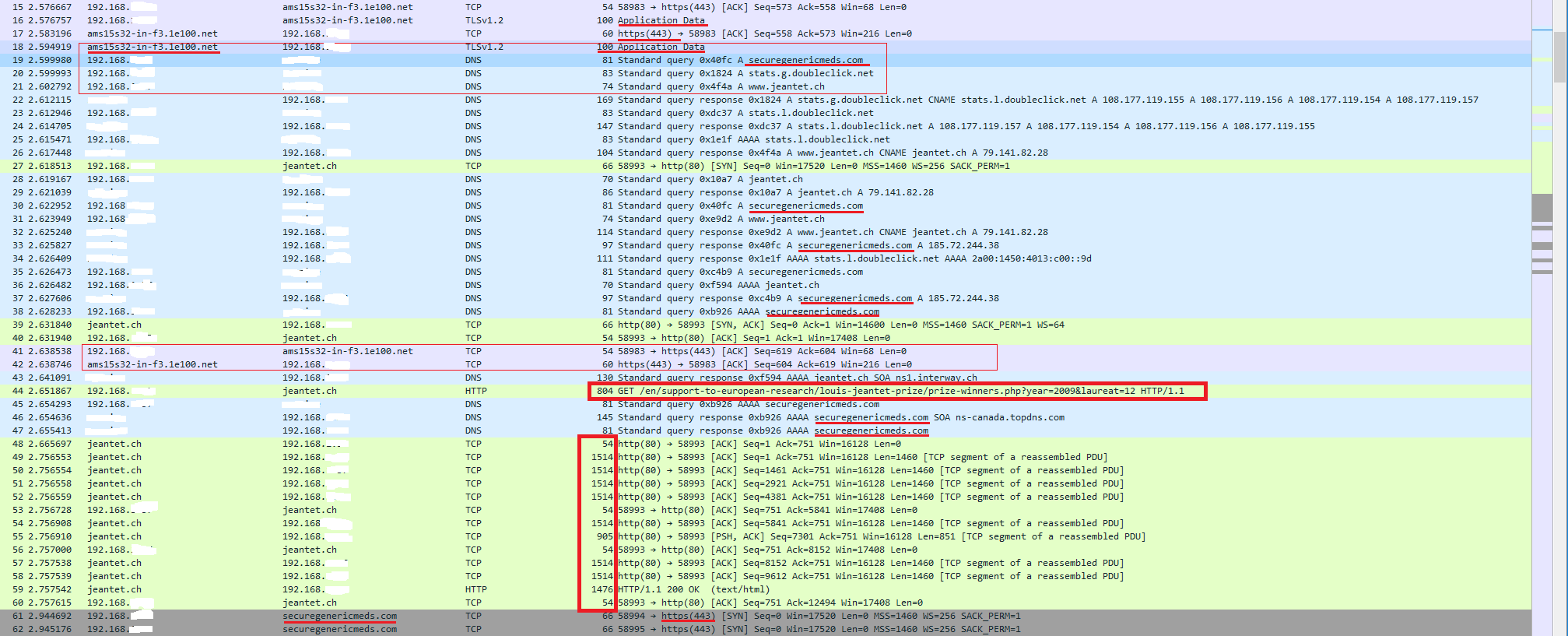Select packet 49 TCP segment Seq=1 Len=1460
Viewport: 1568px width, 636px height.
[x=766, y=457]
